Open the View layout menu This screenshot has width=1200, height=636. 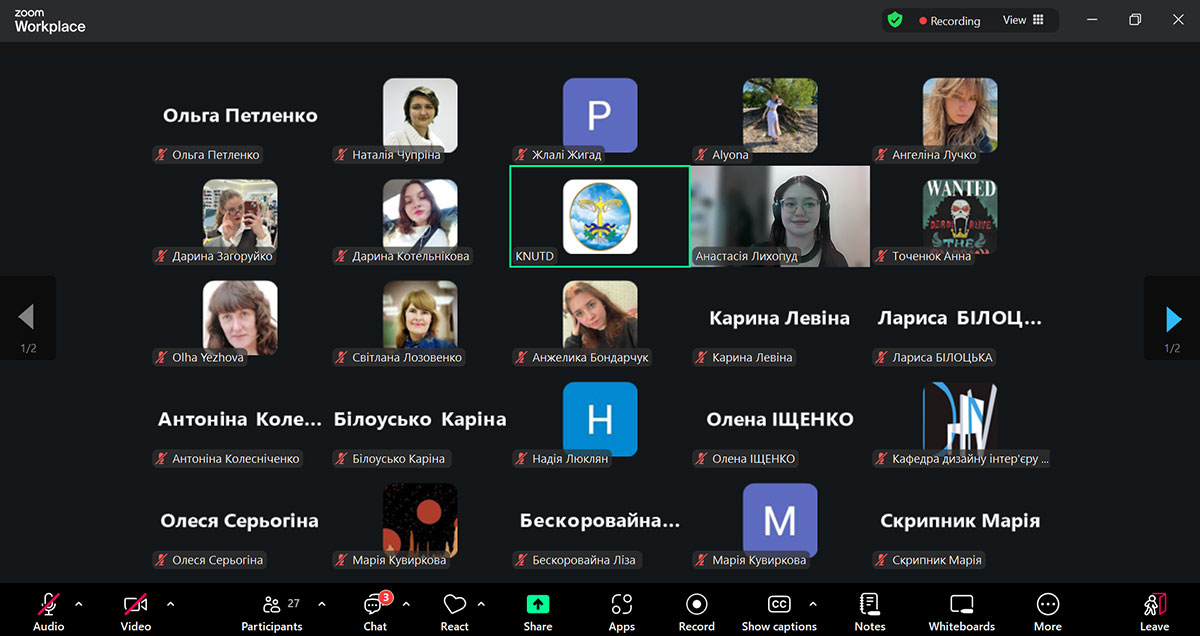click(1023, 20)
